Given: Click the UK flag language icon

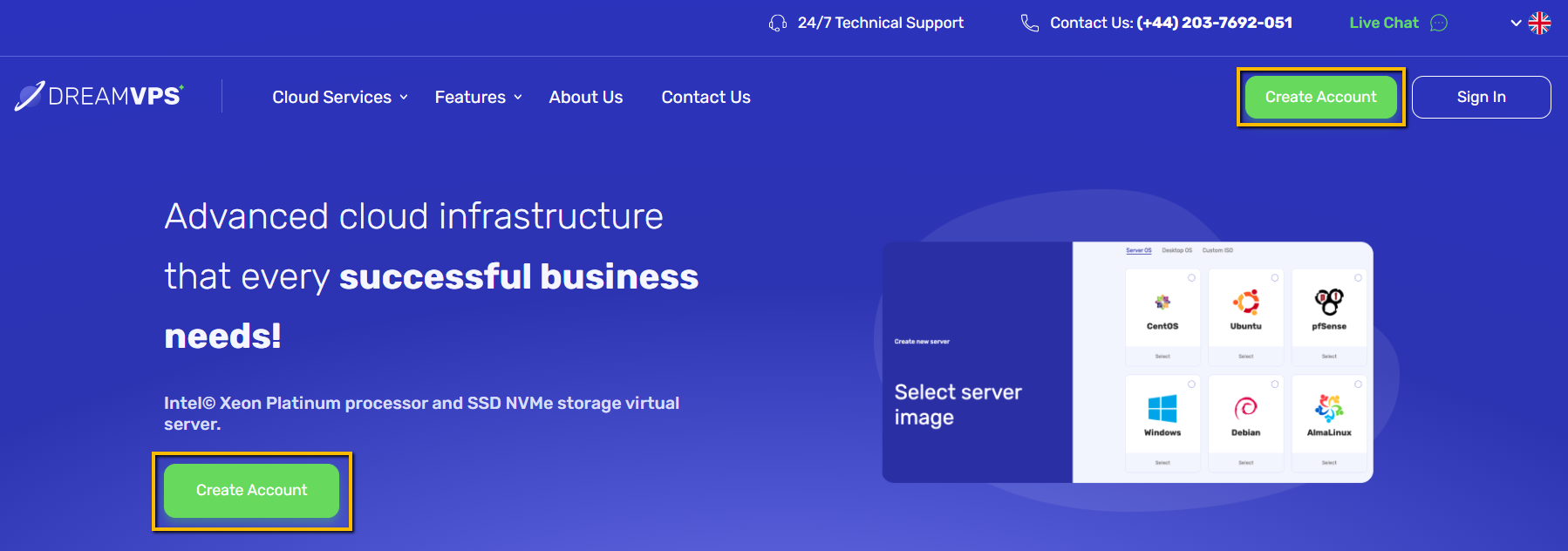Looking at the screenshot, I should [1539, 23].
